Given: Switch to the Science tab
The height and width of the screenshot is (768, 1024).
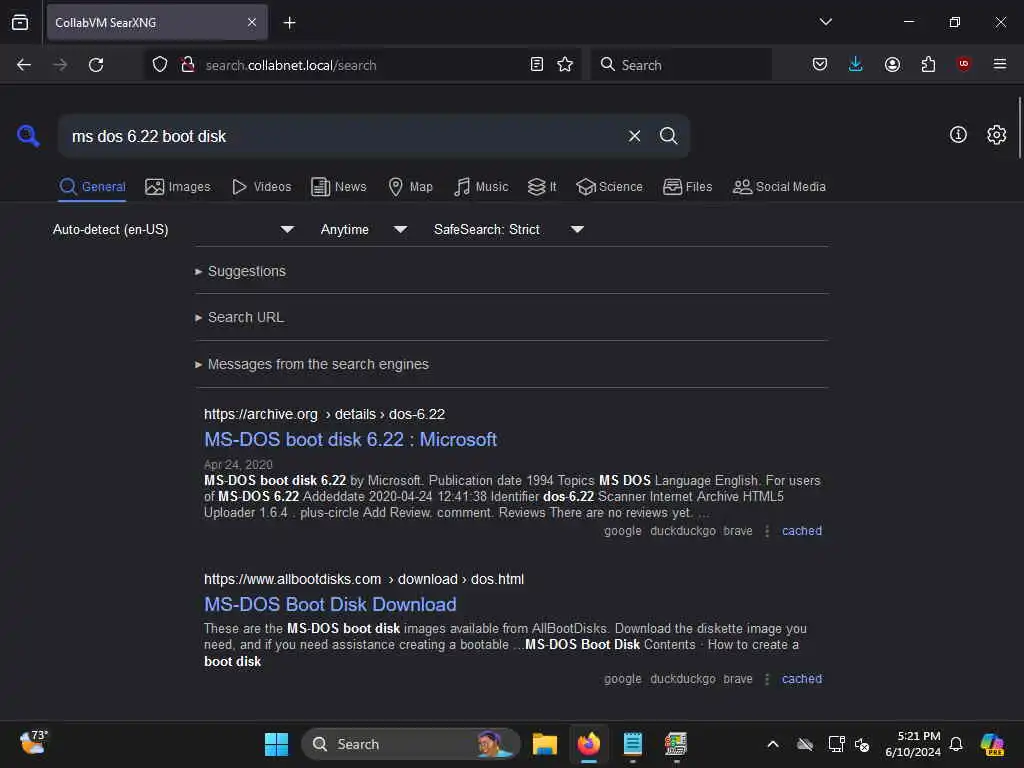Looking at the screenshot, I should (609, 187).
